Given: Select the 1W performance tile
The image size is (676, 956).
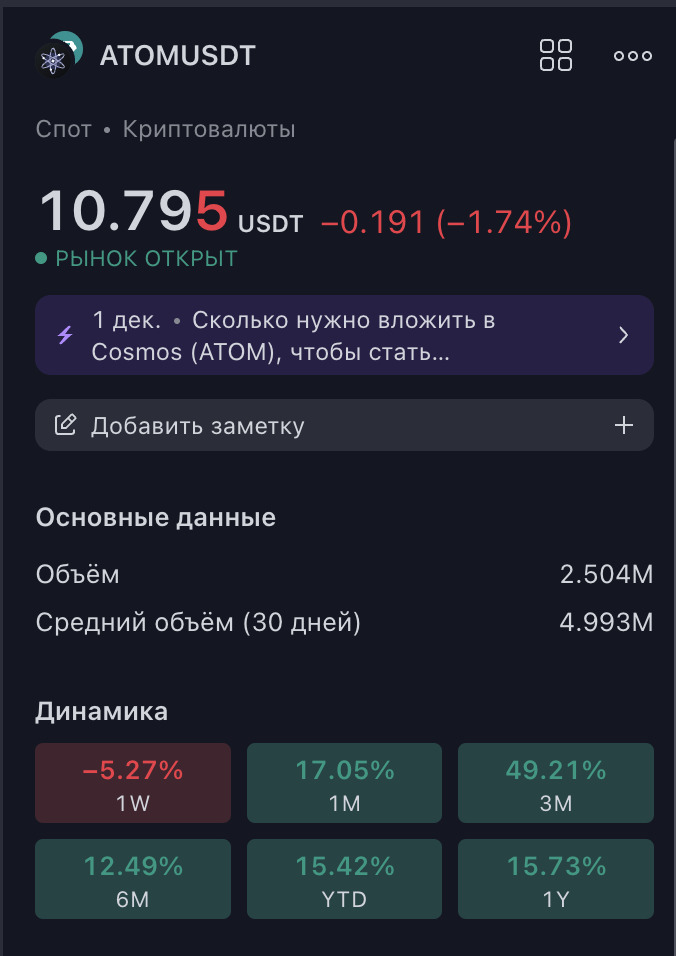Looking at the screenshot, I should coord(133,782).
